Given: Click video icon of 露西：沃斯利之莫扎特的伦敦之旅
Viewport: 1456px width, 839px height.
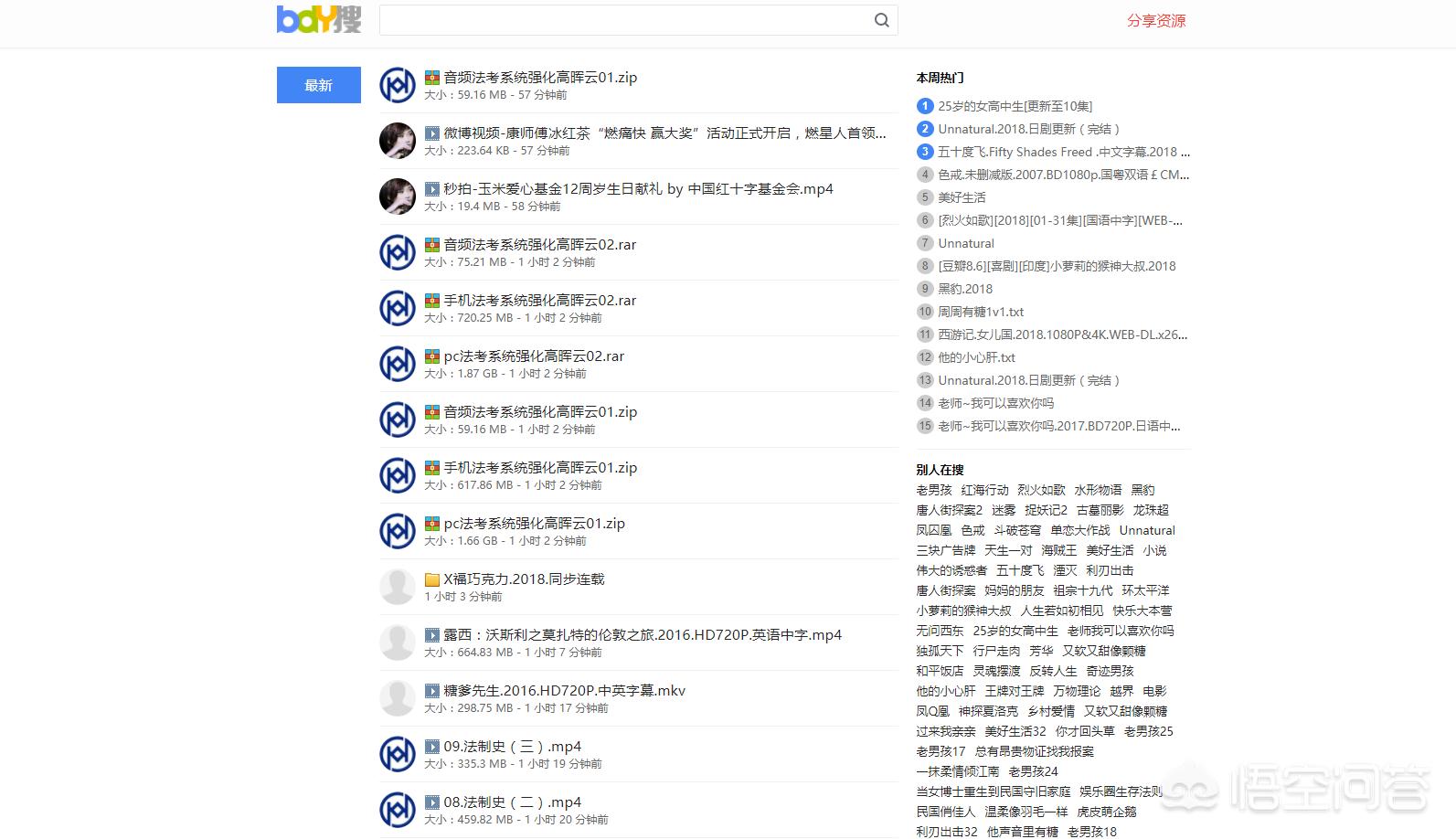Looking at the screenshot, I should pyautogui.click(x=432, y=635).
